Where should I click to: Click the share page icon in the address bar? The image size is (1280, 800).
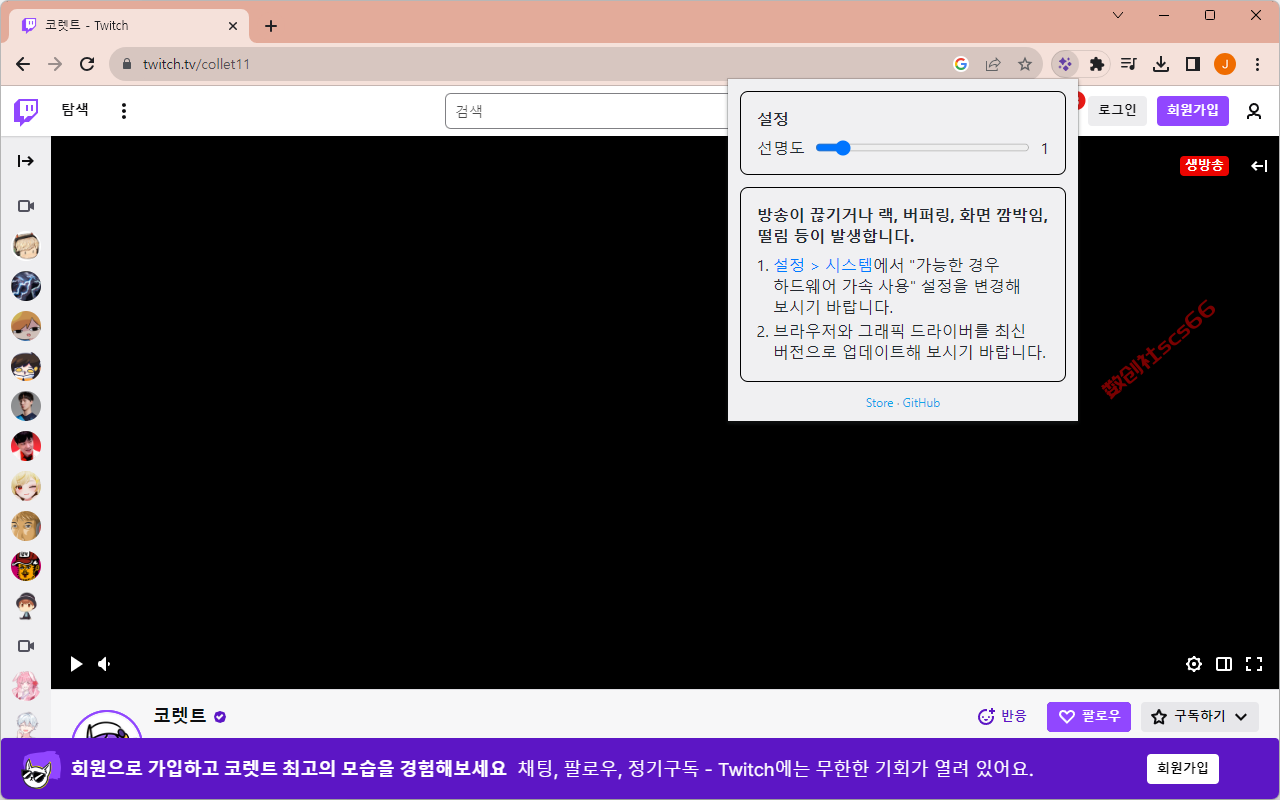993,64
